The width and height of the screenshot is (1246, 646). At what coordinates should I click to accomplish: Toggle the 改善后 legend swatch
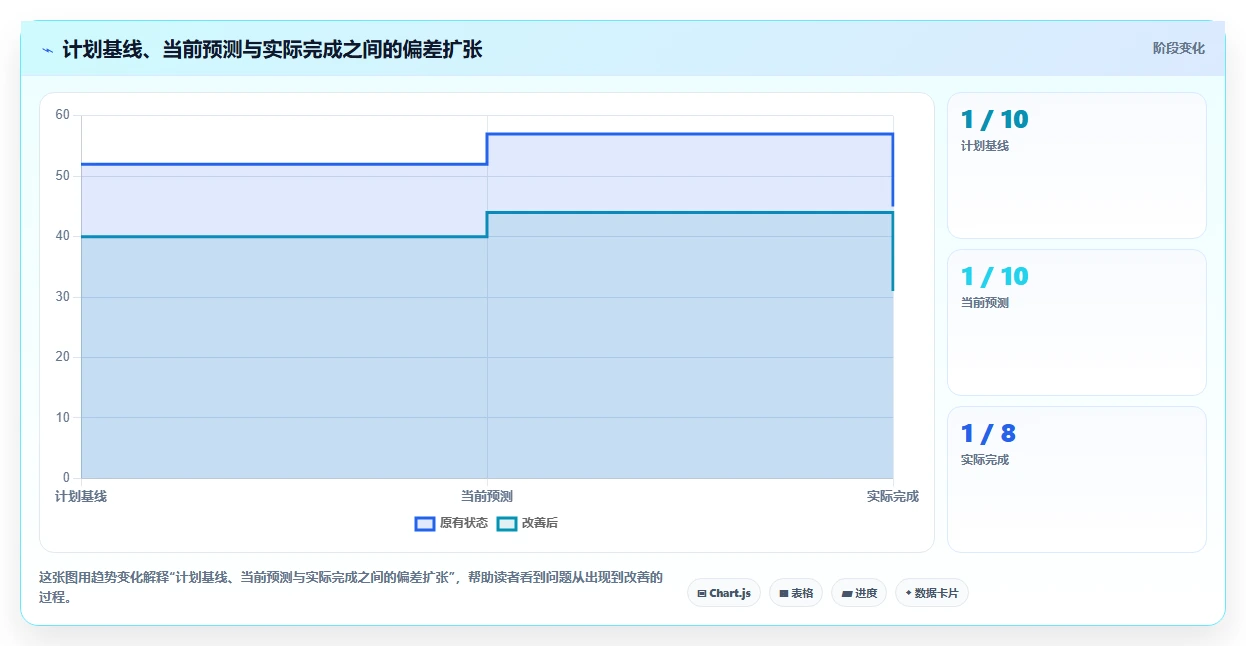(x=507, y=523)
